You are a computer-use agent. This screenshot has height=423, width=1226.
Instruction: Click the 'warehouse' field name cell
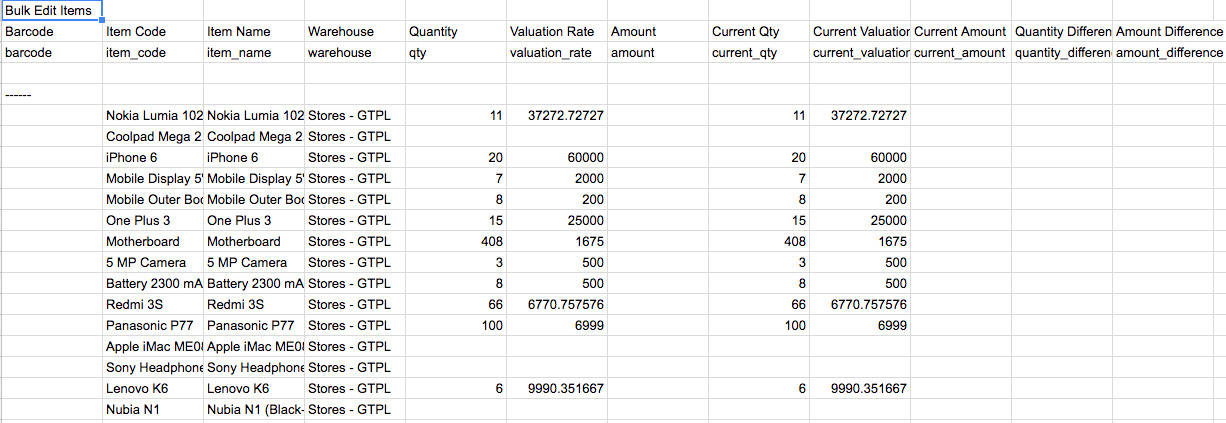pyautogui.click(x=354, y=53)
